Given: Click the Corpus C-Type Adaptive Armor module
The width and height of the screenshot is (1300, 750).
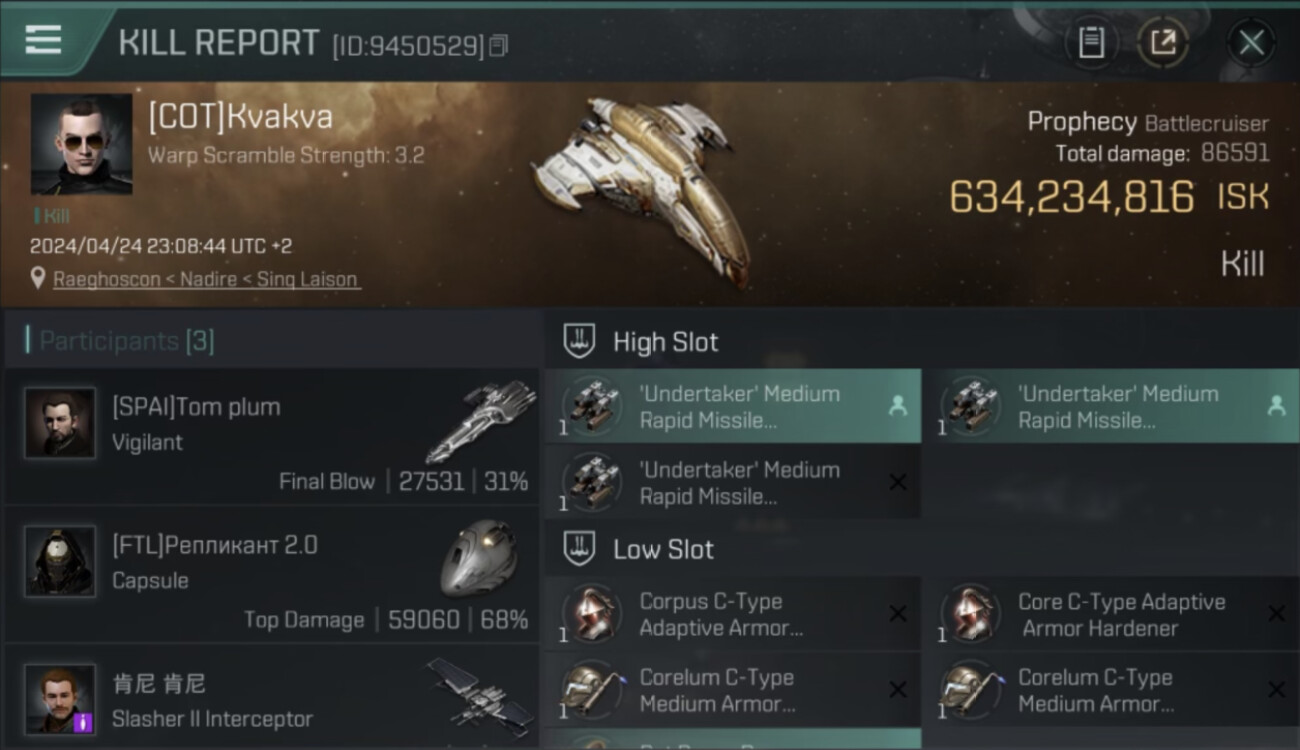Looking at the screenshot, I should pos(733,614).
